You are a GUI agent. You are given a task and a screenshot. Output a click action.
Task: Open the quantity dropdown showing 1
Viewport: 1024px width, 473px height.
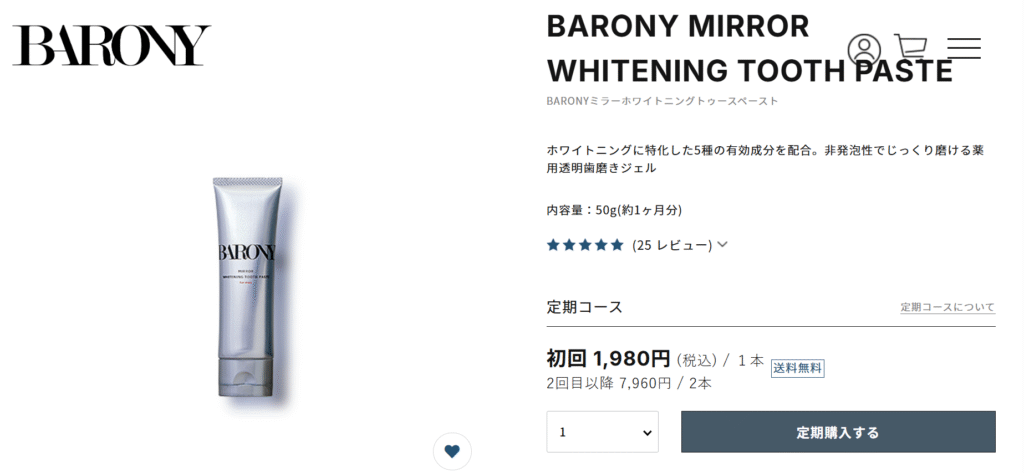coord(603,432)
